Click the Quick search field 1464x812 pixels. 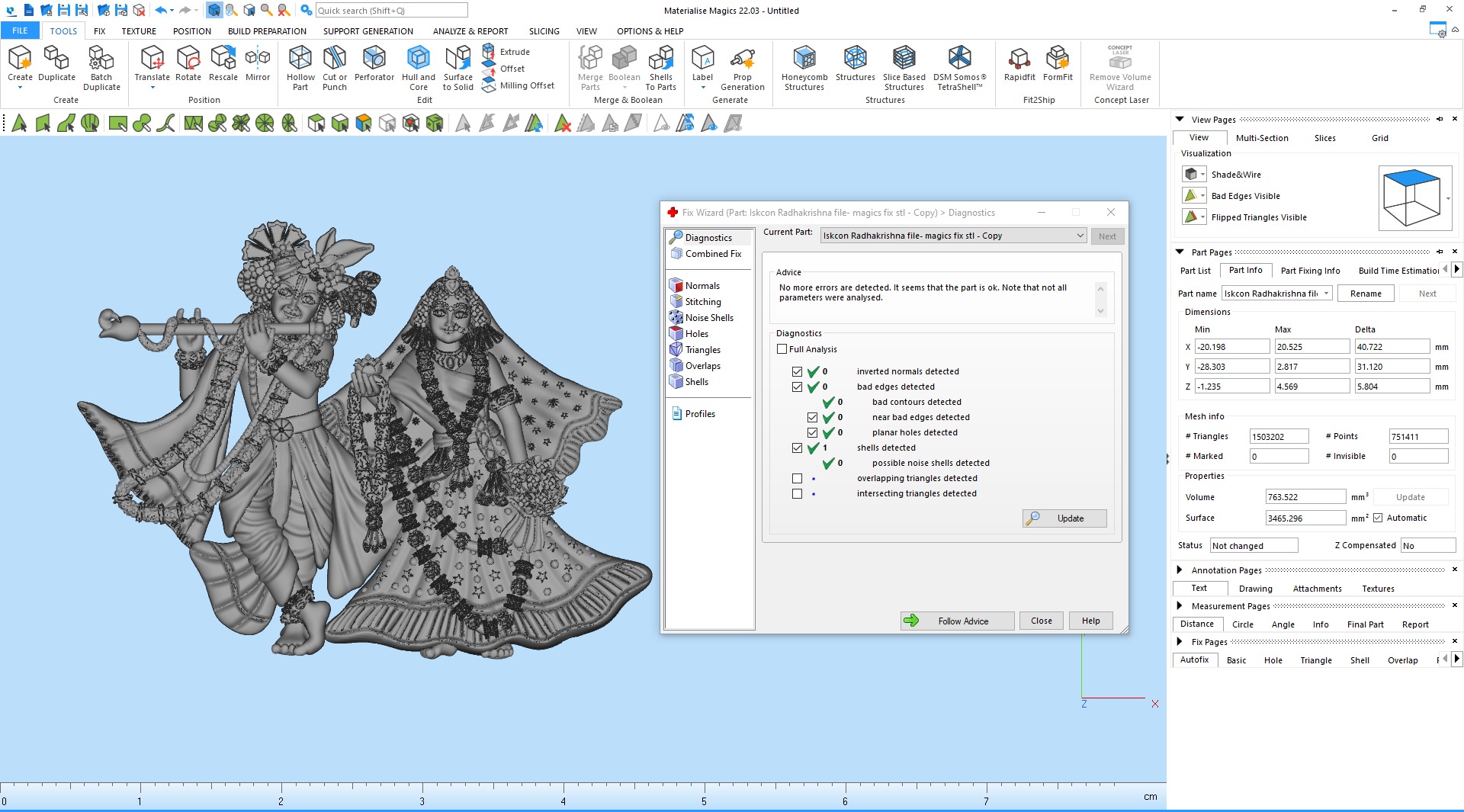pos(391,10)
